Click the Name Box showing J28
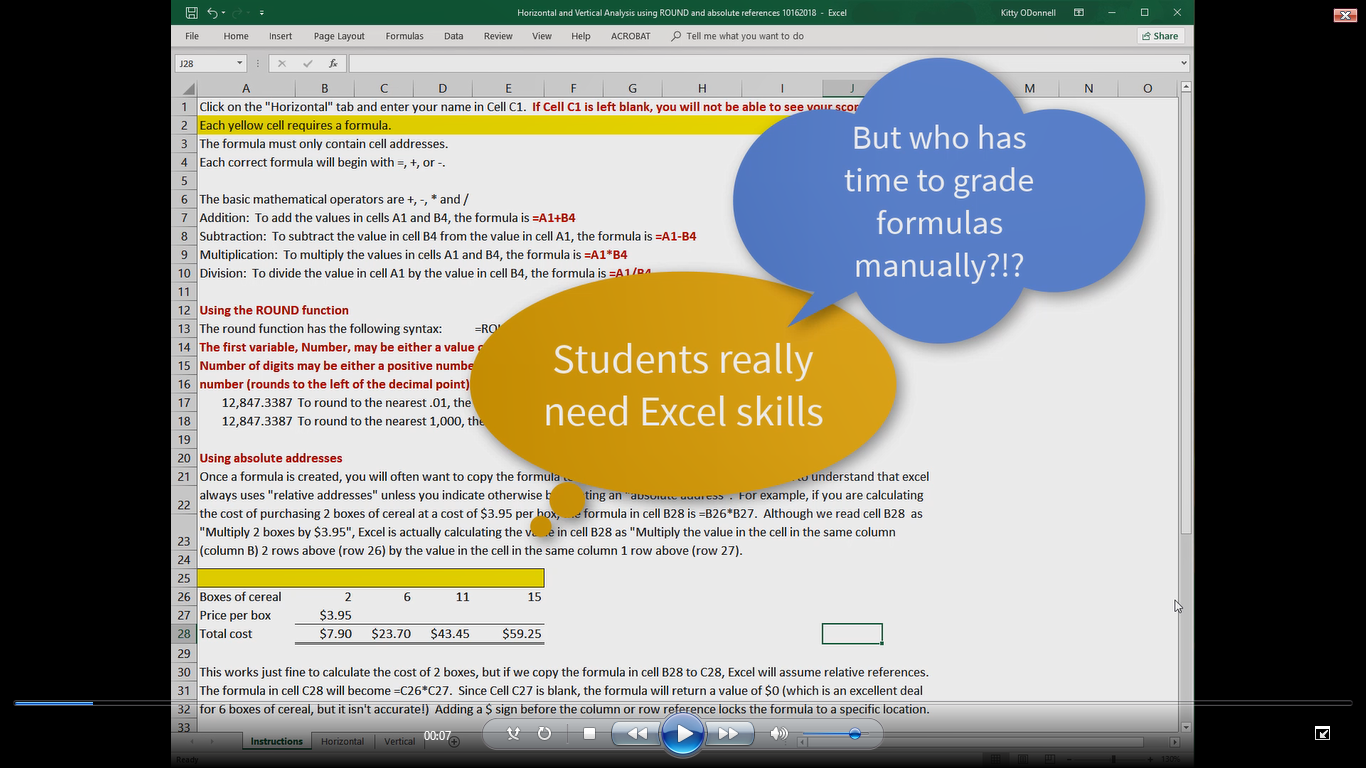Image resolution: width=1366 pixels, height=768 pixels. 205,63
